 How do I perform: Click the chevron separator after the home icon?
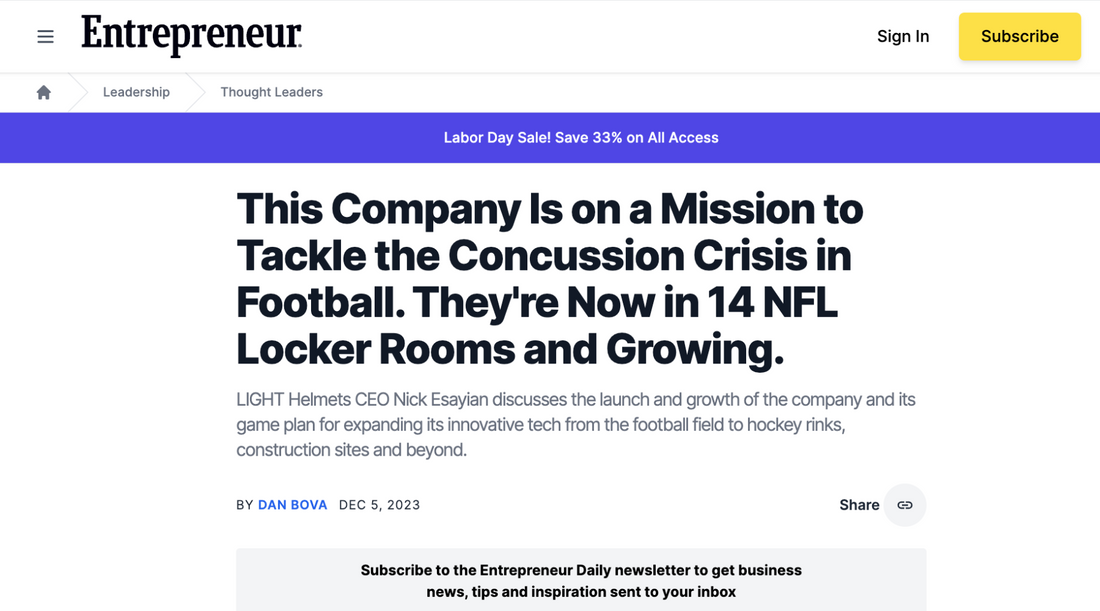77,92
